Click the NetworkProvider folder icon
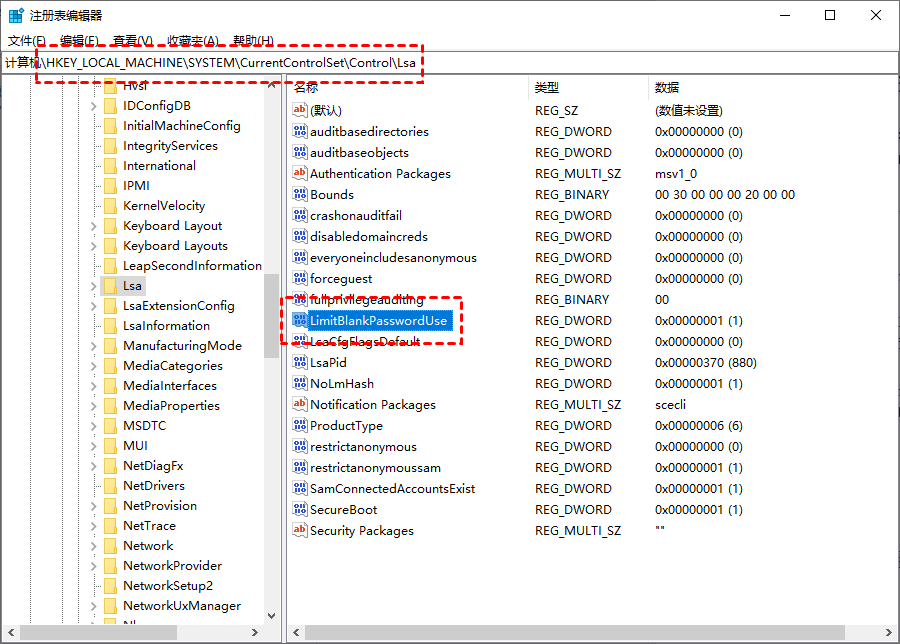Screen dimensions: 900x644 tap(110, 566)
